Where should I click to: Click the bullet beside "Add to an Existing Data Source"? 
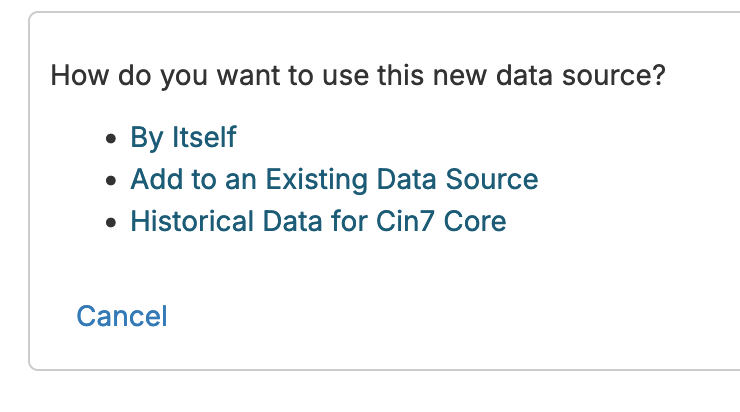112,181
